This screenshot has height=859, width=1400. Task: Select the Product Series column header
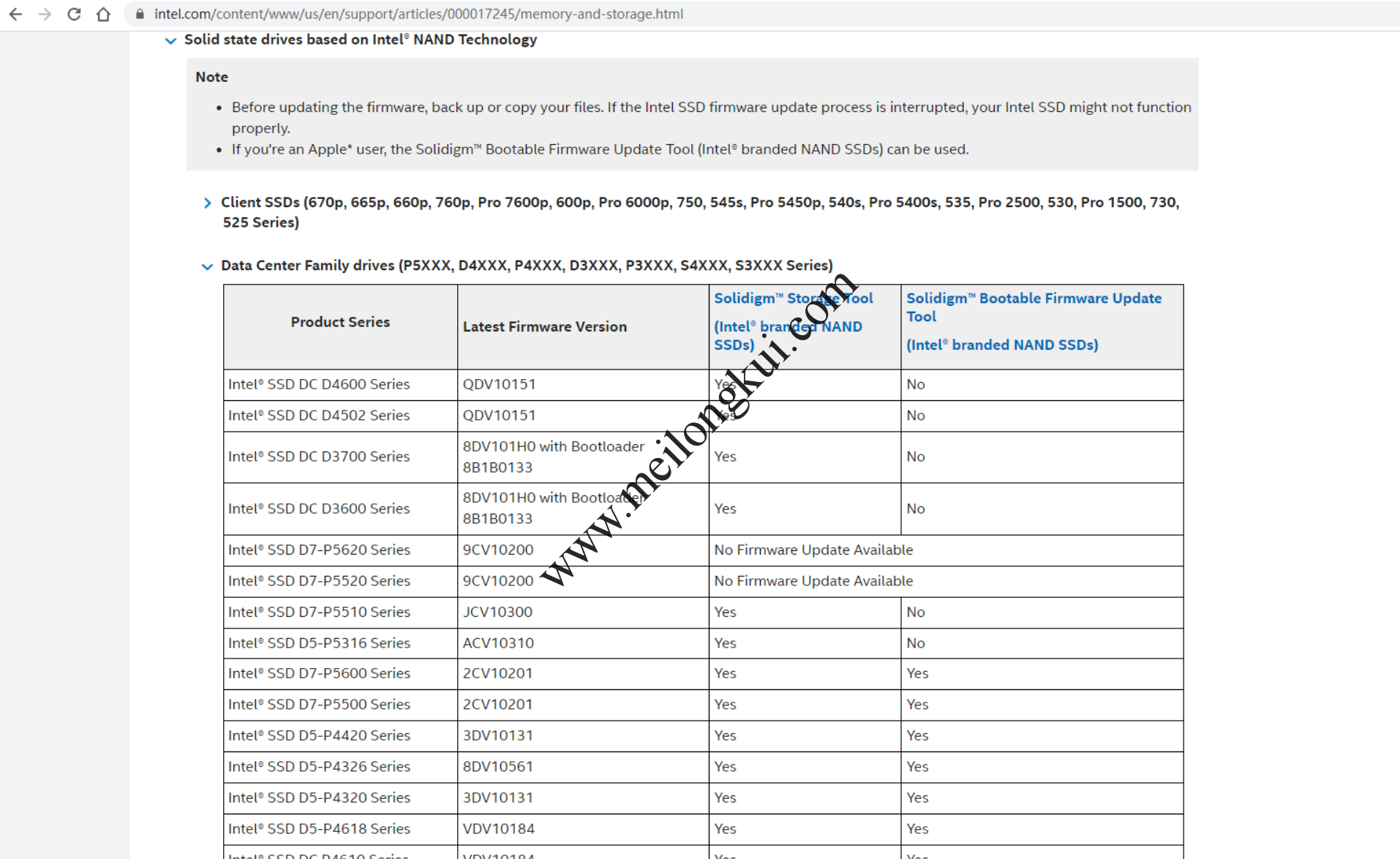[x=340, y=322]
